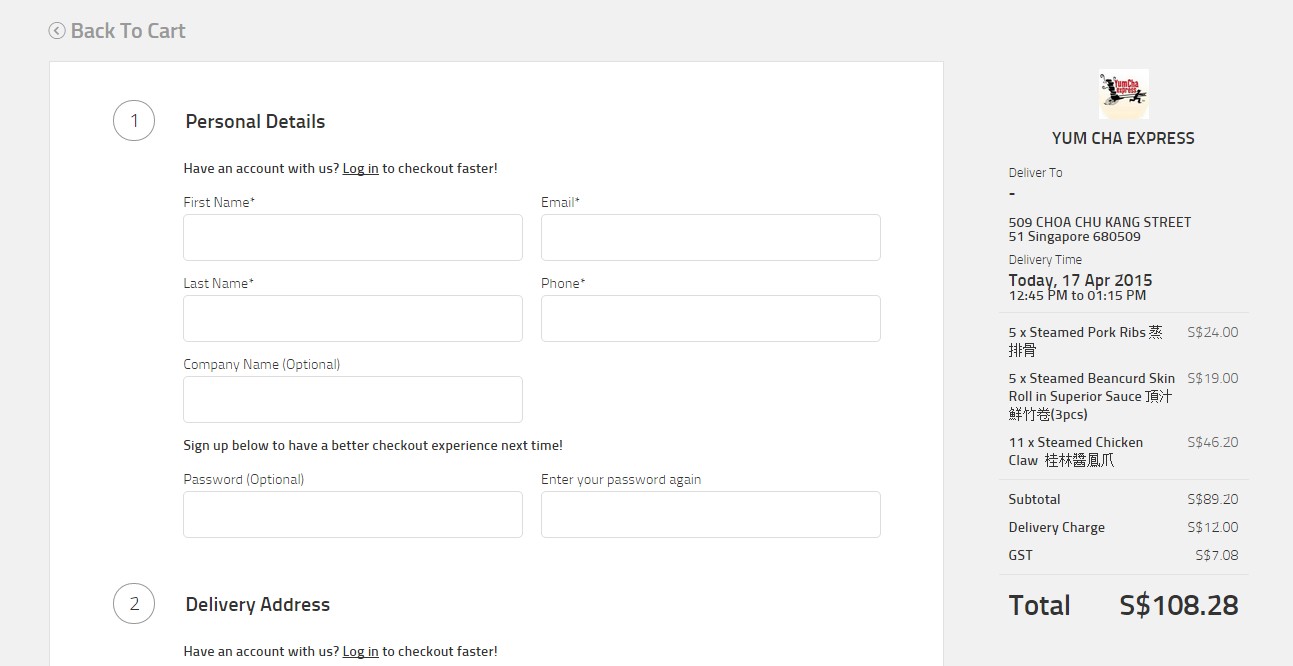Select the Company Name (Optional) field
This screenshot has width=1293, height=666.
point(352,399)
